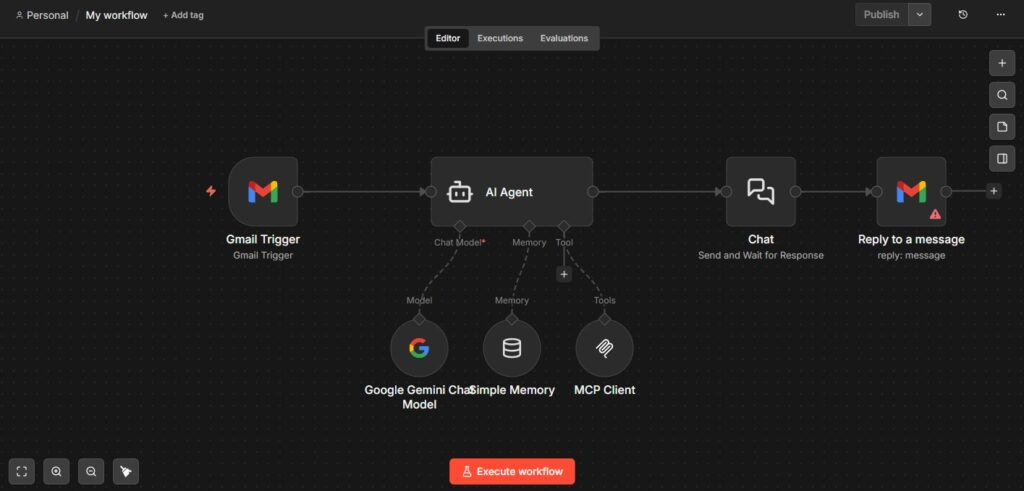Expand the Publish dropdown arrow
This screenshot has height=491, width=1024.
coord(920,14)
